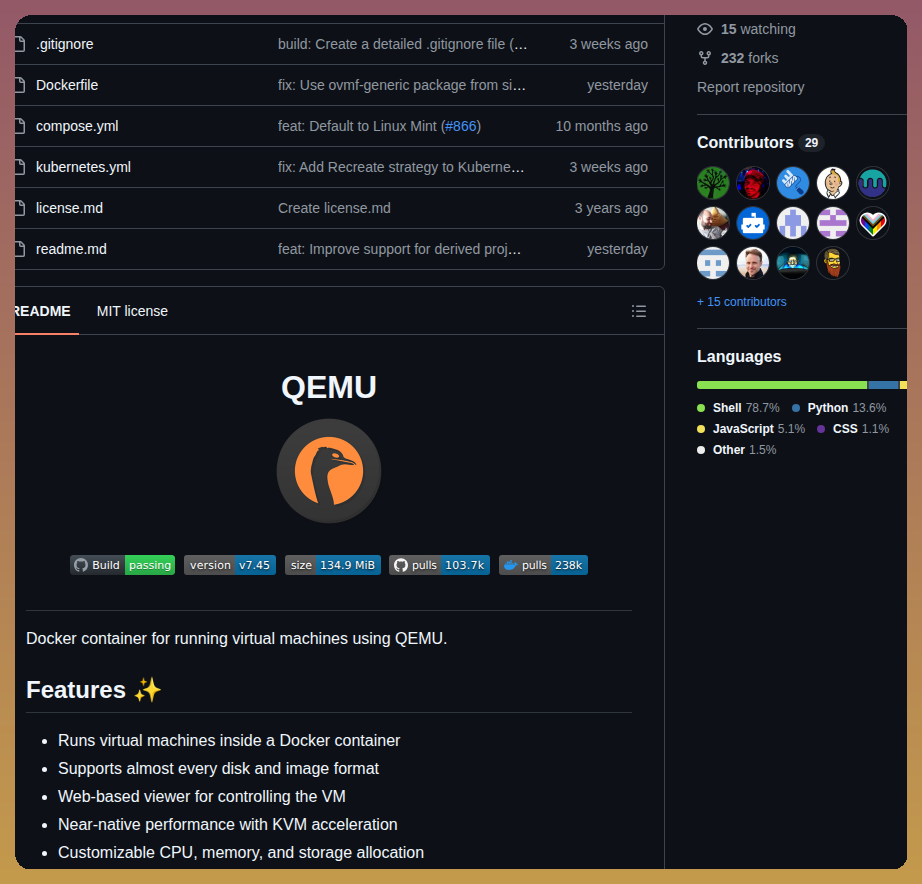Click green Shell segment of language bar
The image size is (922, 884).
[782, 386]
